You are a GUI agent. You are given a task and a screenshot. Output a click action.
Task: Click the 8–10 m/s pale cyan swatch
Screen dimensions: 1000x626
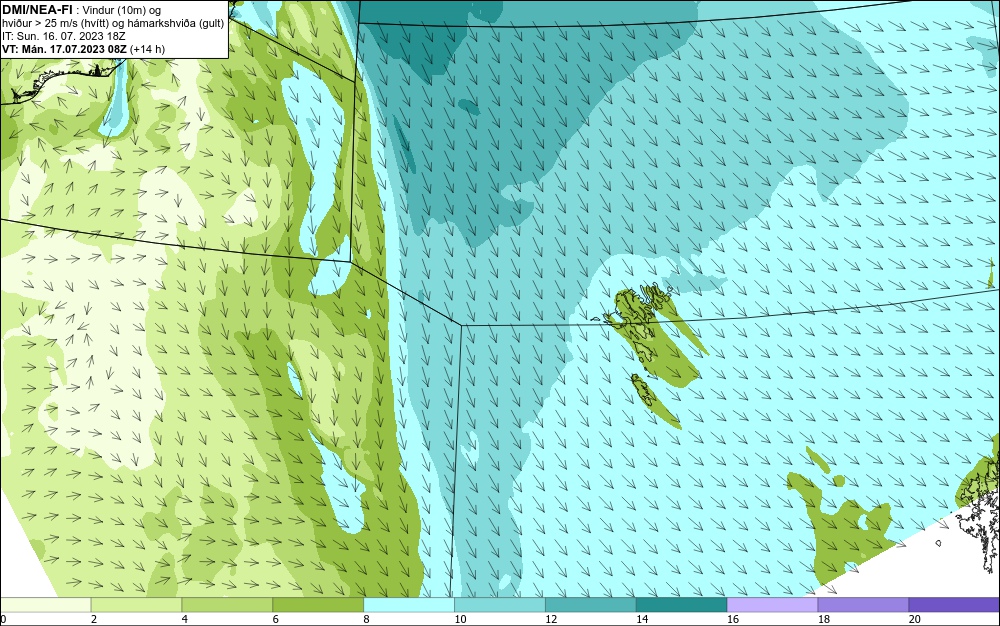(x=409, y=604)
